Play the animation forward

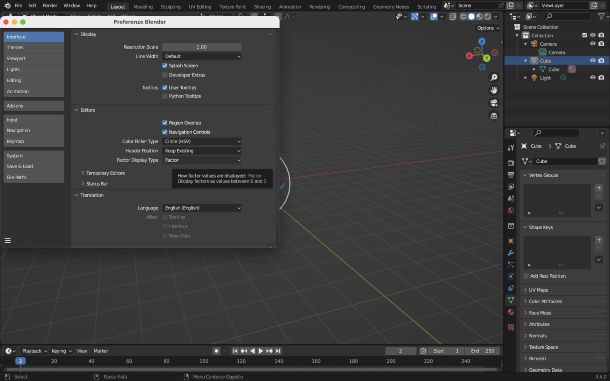pos(261,351)
